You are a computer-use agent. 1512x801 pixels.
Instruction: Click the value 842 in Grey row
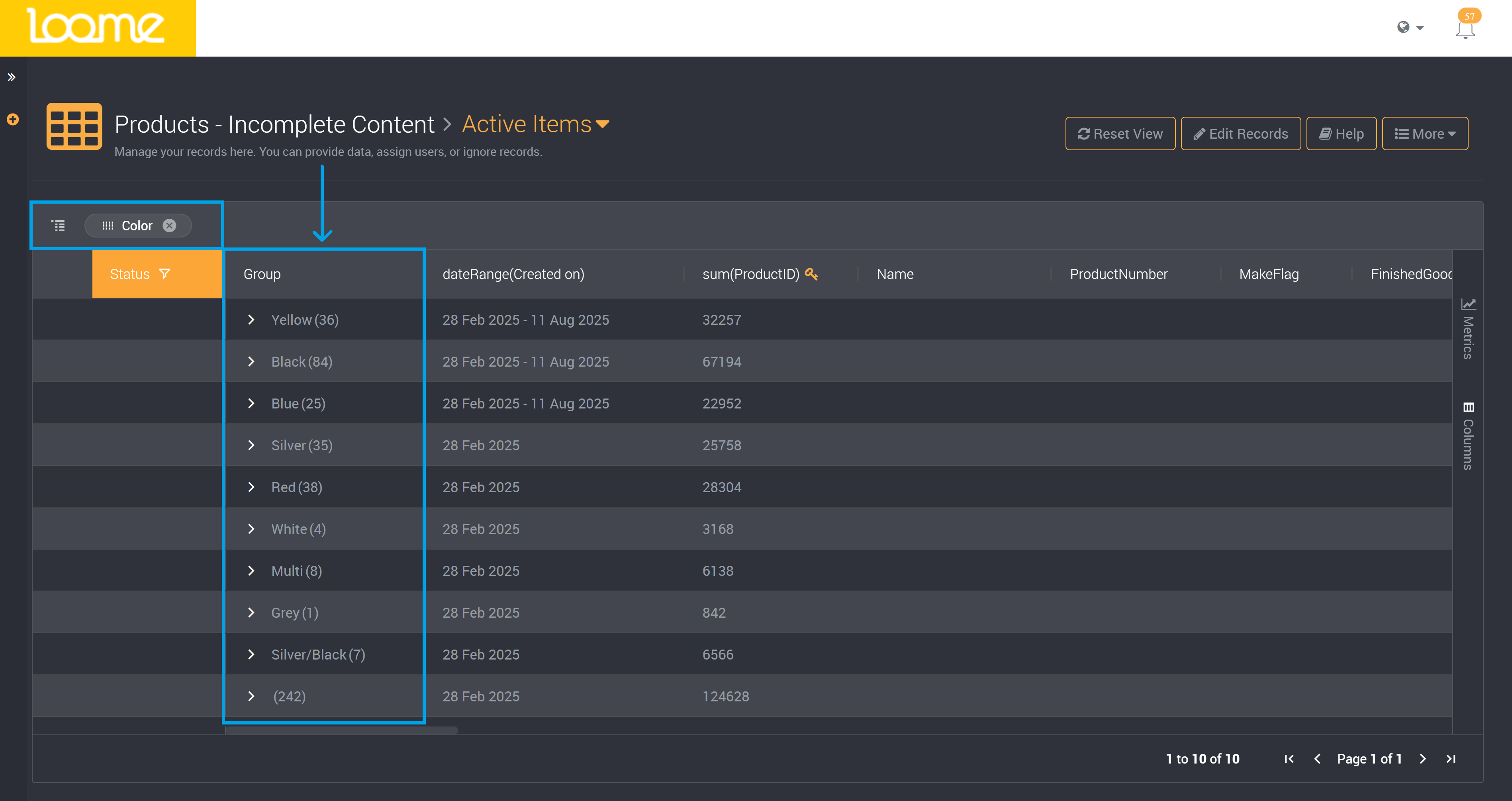pyautogui.click(x=714, y=613)
